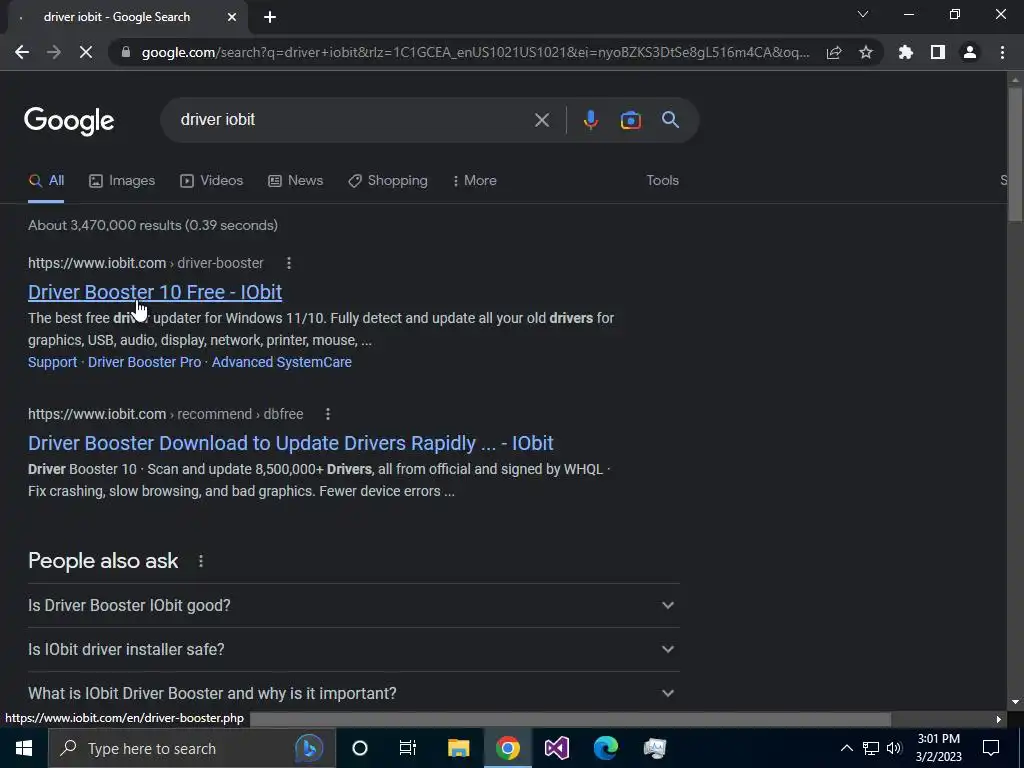Click the horizontal scrollbar right arrow
Screen dimensions: 1024x768
999,719
